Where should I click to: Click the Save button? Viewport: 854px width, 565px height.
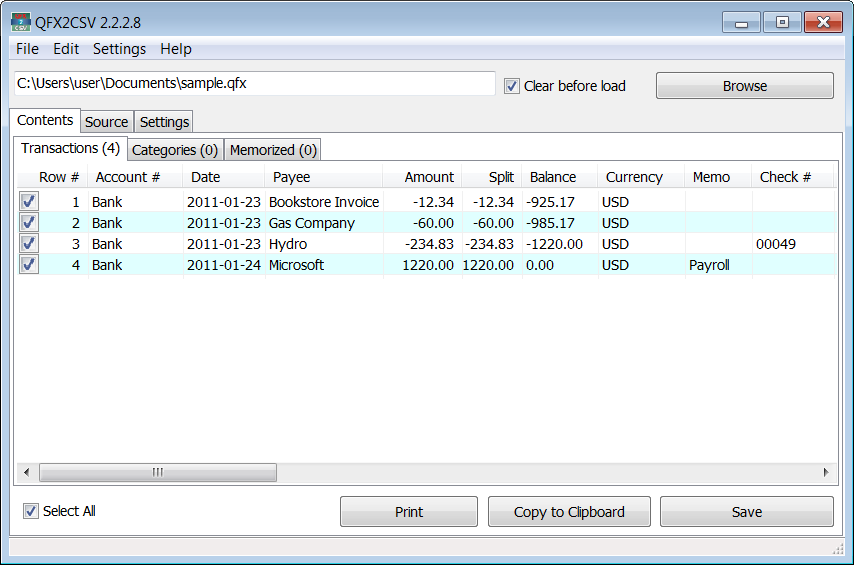pos(747,512)
